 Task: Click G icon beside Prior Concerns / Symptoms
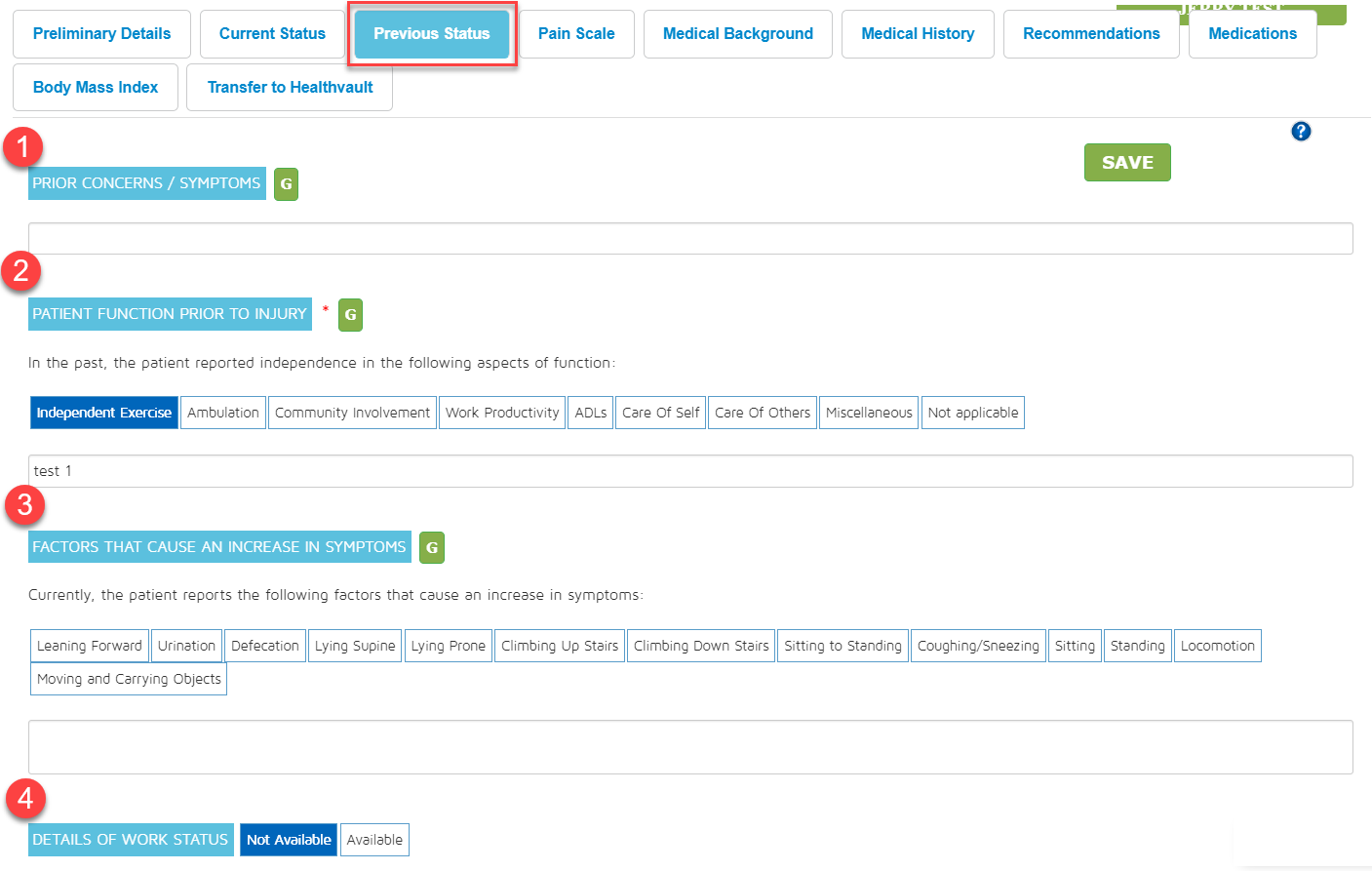click(286, 184)
